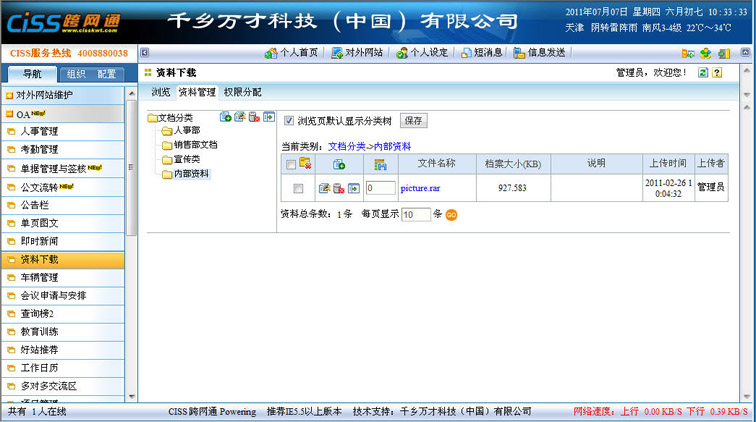Click the add file icon in table header
The height and width of the screenshot is (422, 756).
339,164
